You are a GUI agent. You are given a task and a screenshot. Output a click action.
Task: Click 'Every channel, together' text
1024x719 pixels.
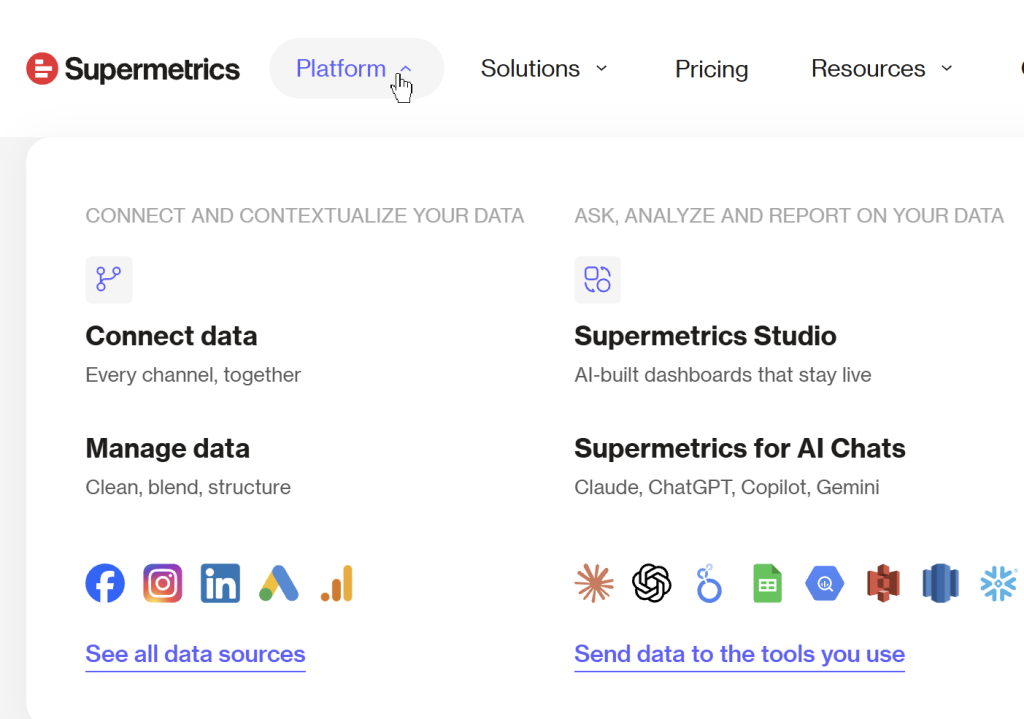click(x=193, y=375)
